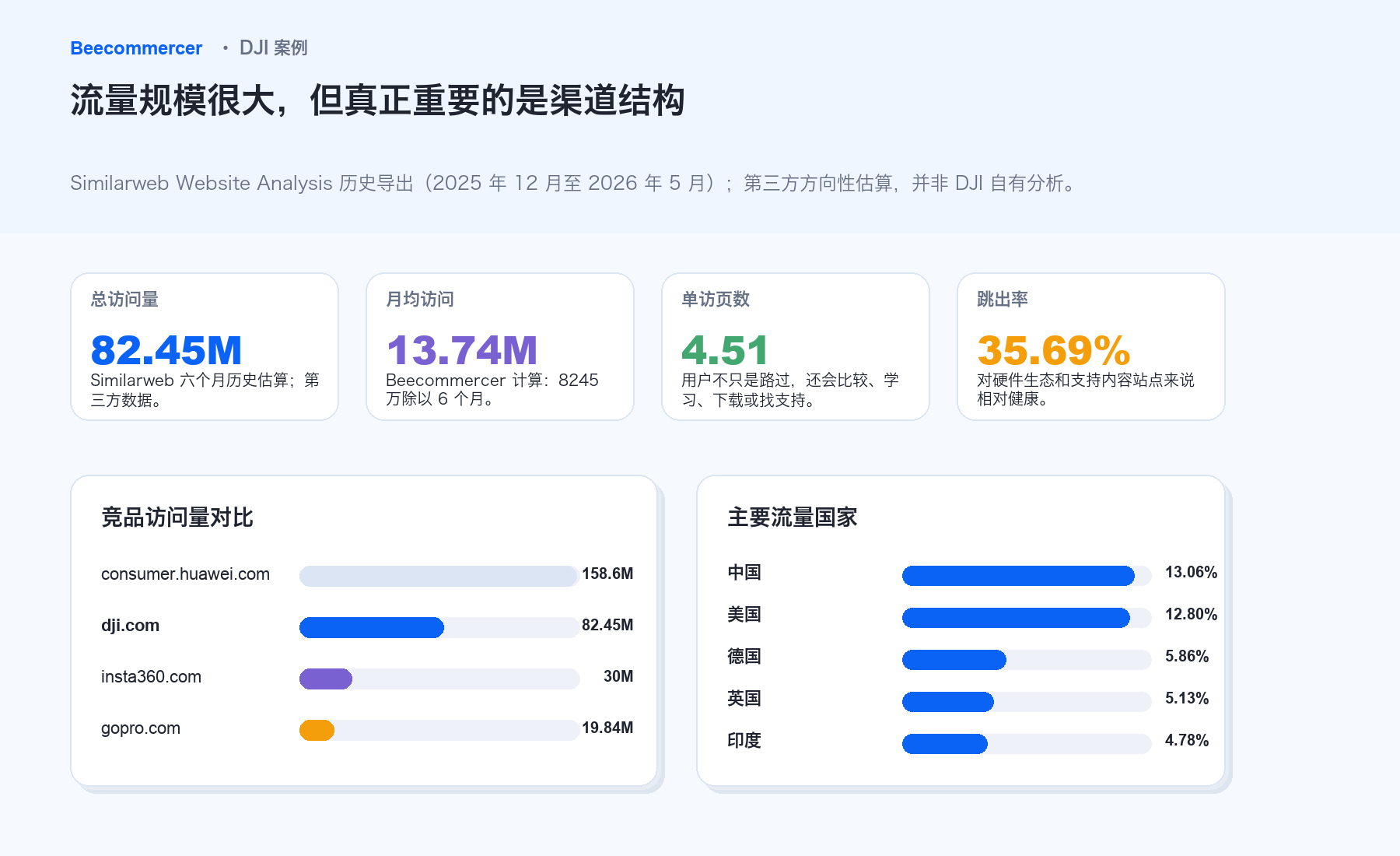The width and height of the screenshot is (1400, 856).
Task: Click the Similarweb Website Analysis source note
Action: pyautogui.click(x=574, y=183)
